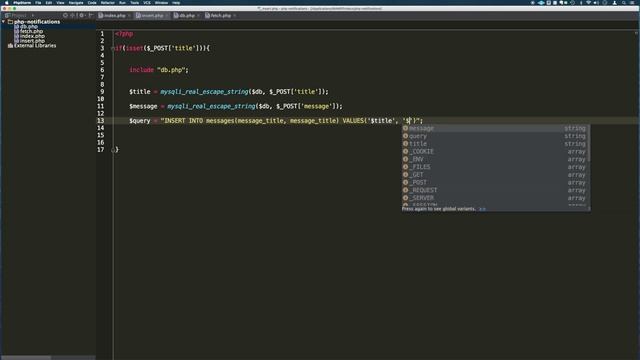Open the Apple menu
The width and height of the screenshot is (640, 360).
tap(6, 2)
